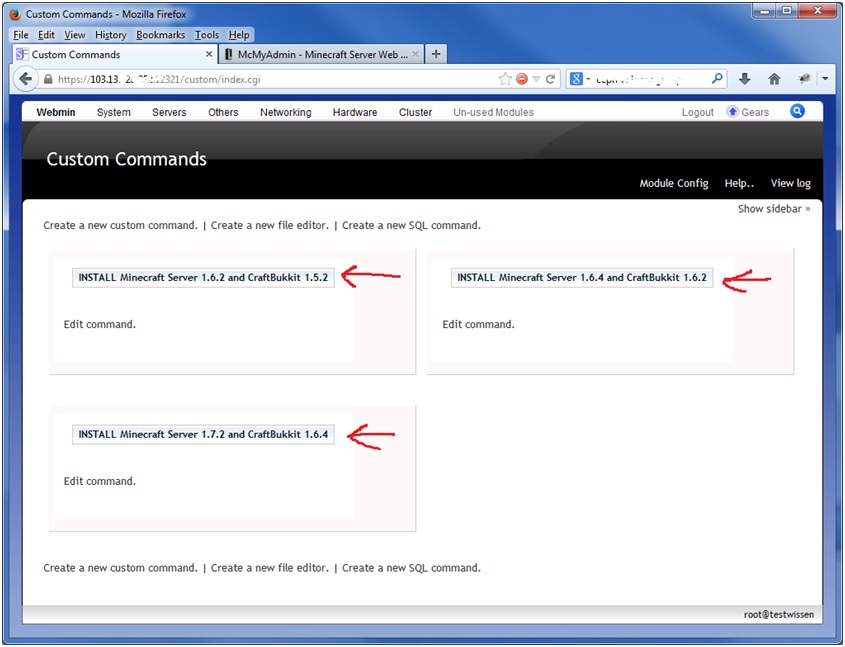
Task: Click top Create a new SQL command link
Action: 411,225
